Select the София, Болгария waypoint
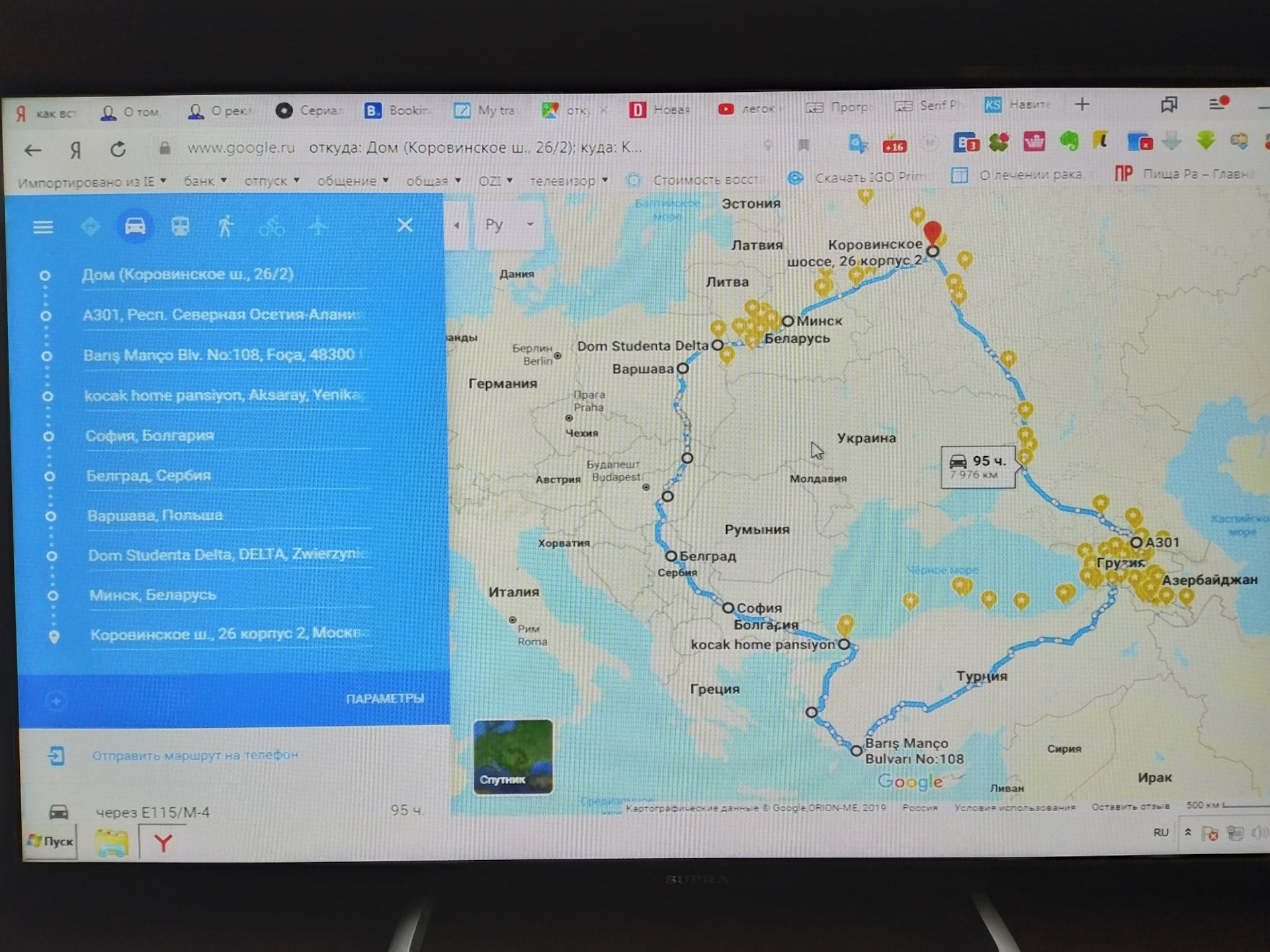The height and width of the screenshot is (952, 1270). point(228,436)
